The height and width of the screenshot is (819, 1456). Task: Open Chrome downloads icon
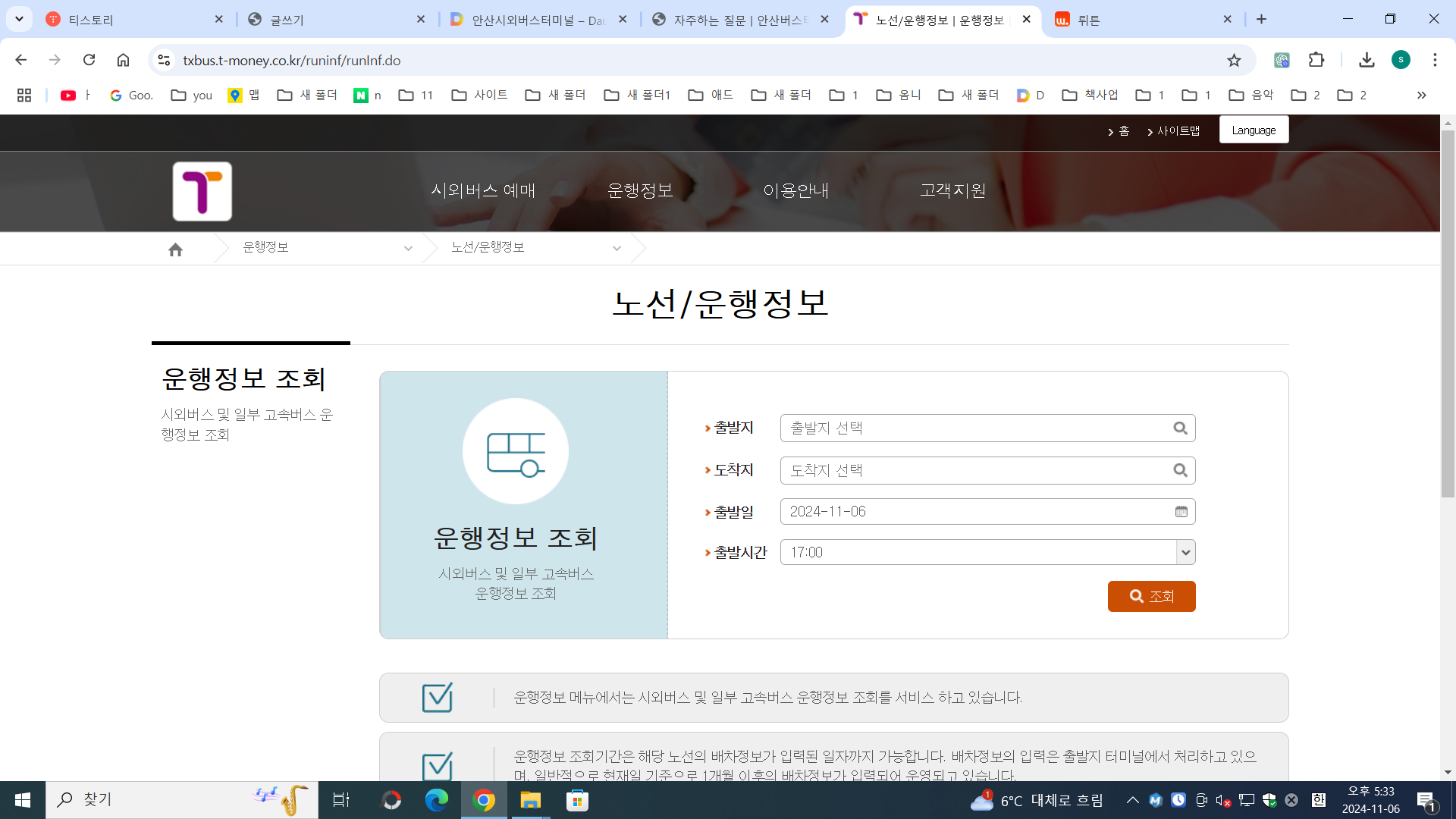[x=1367, y=61]
